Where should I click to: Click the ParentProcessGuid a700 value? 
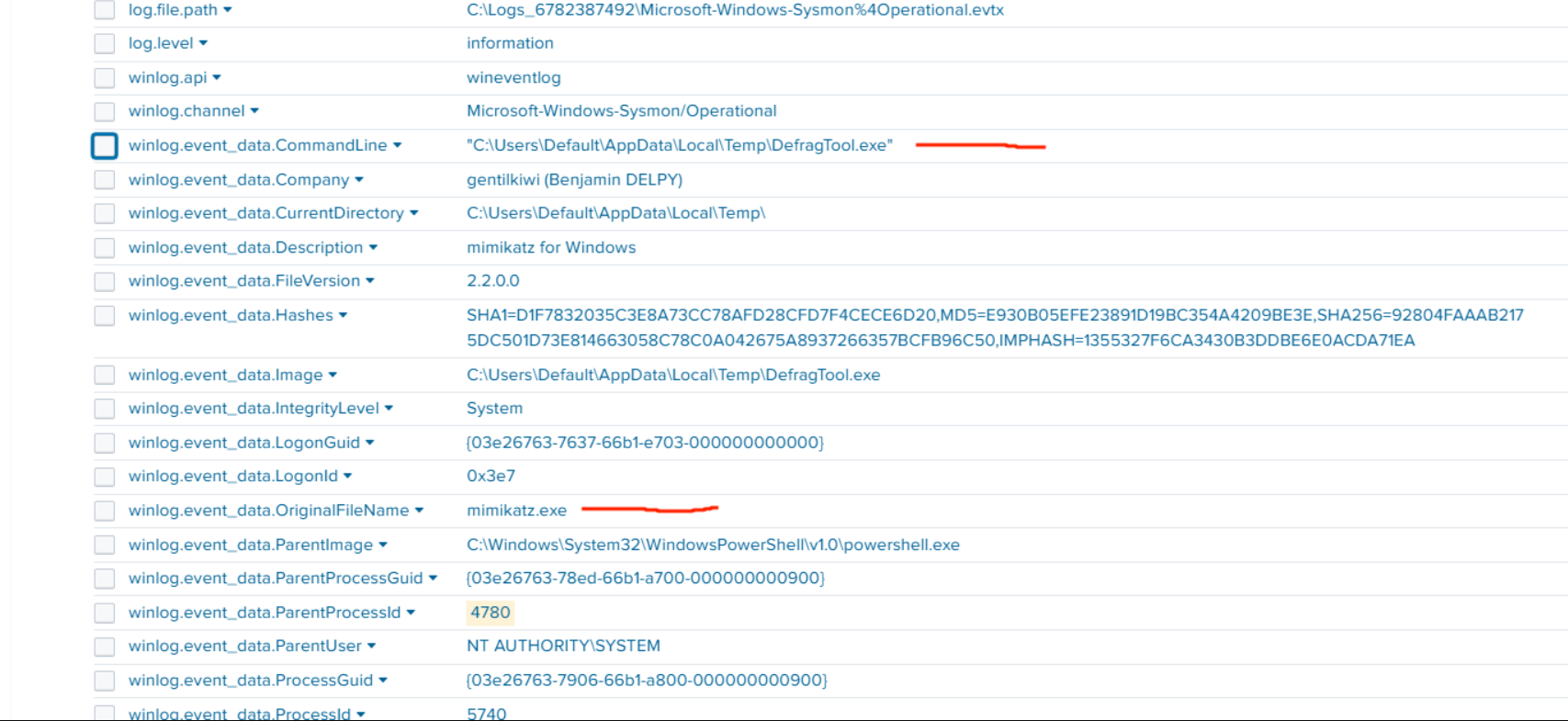(646, 579)
